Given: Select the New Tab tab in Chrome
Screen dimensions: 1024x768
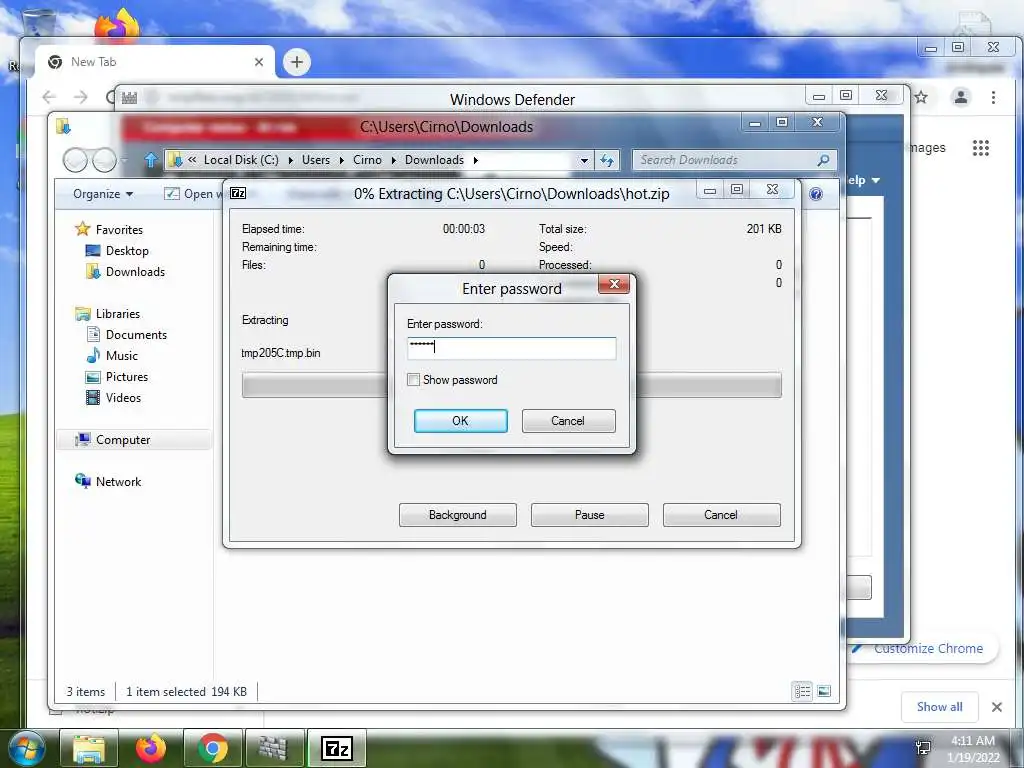Looking at the screenshot, I should pos(153,62).
